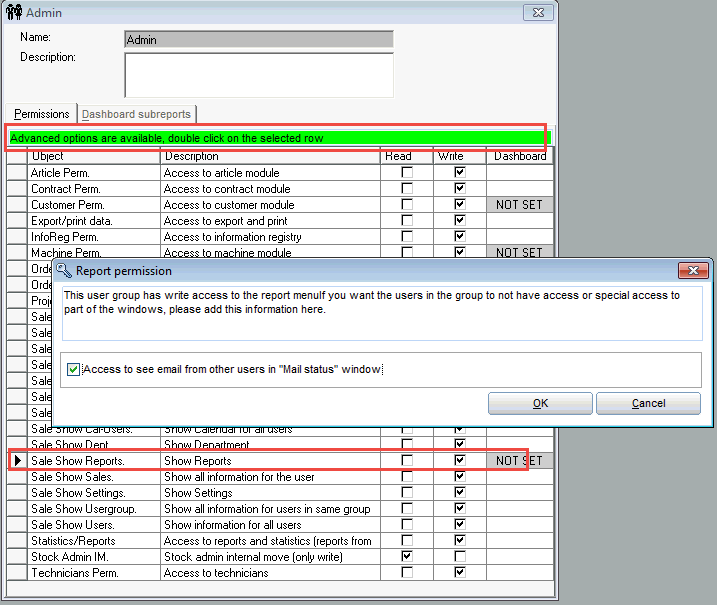Image resolution: width=717 pixels, height=605 pixels.
Task: Click the Name input field
Action: pos(258,40)
